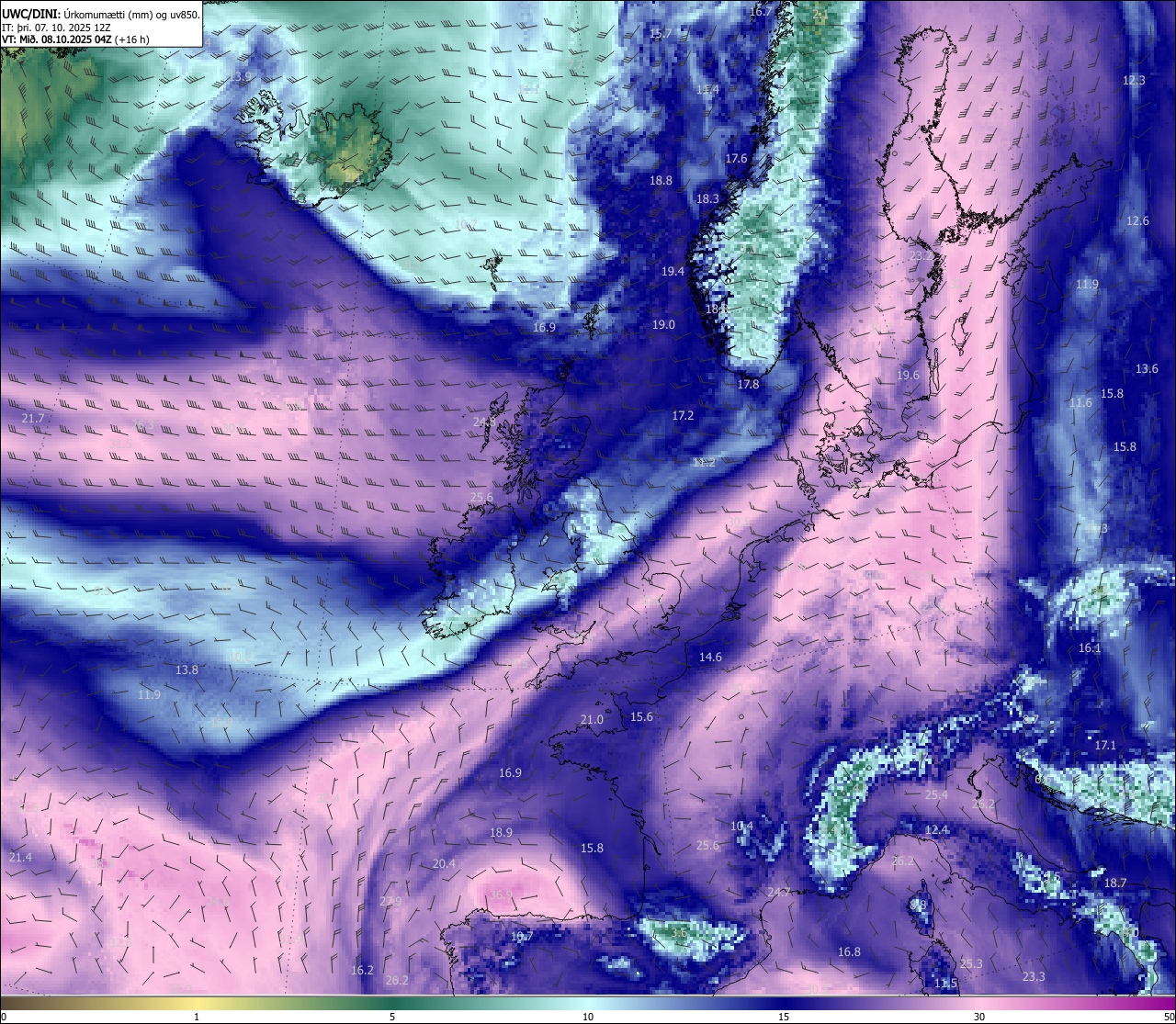Click the 18.3 value off Norway's coast
This screenshot has height=1024, width=1176.
click(x=707, y=199)
